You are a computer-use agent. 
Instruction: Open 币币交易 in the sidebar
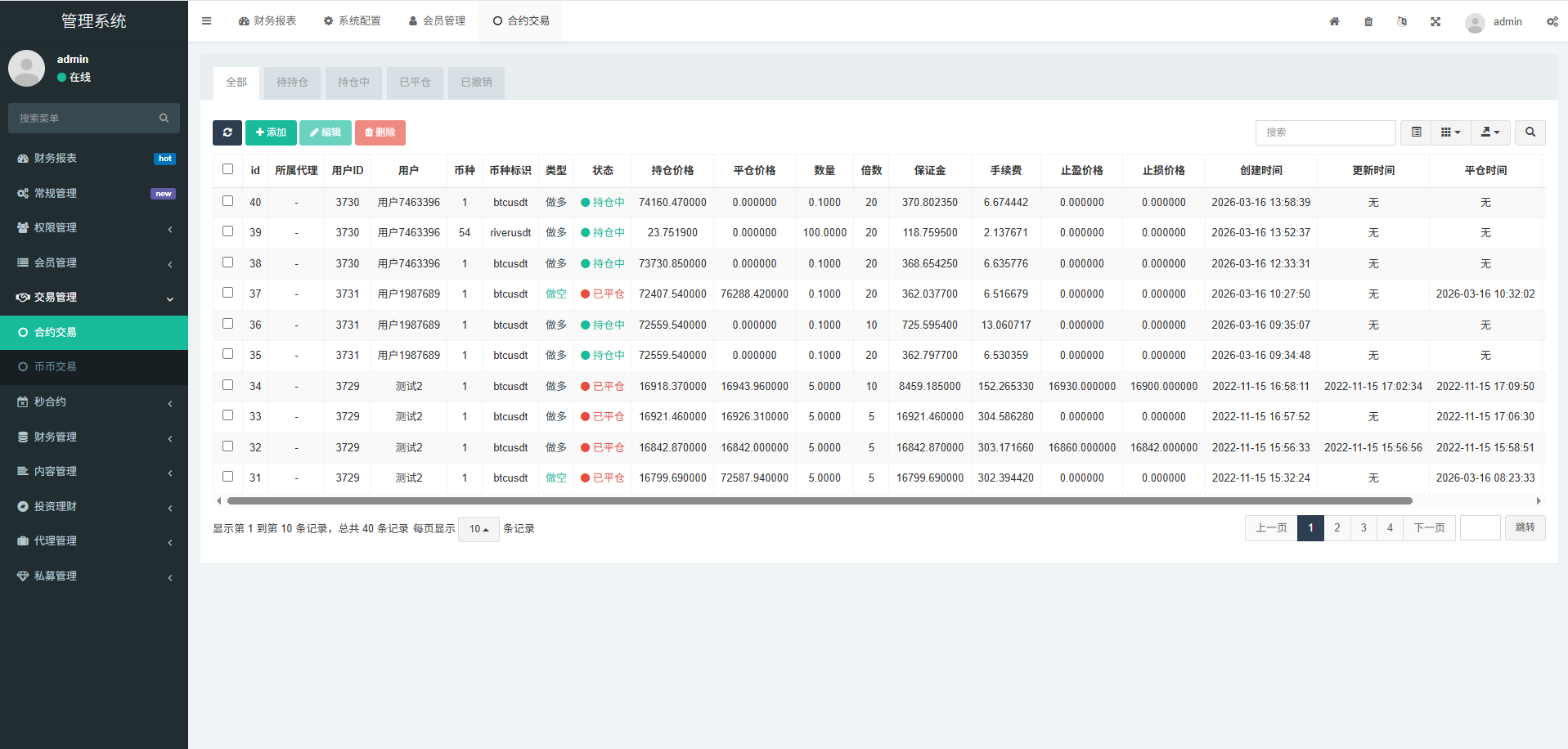(x=56, y=367)
